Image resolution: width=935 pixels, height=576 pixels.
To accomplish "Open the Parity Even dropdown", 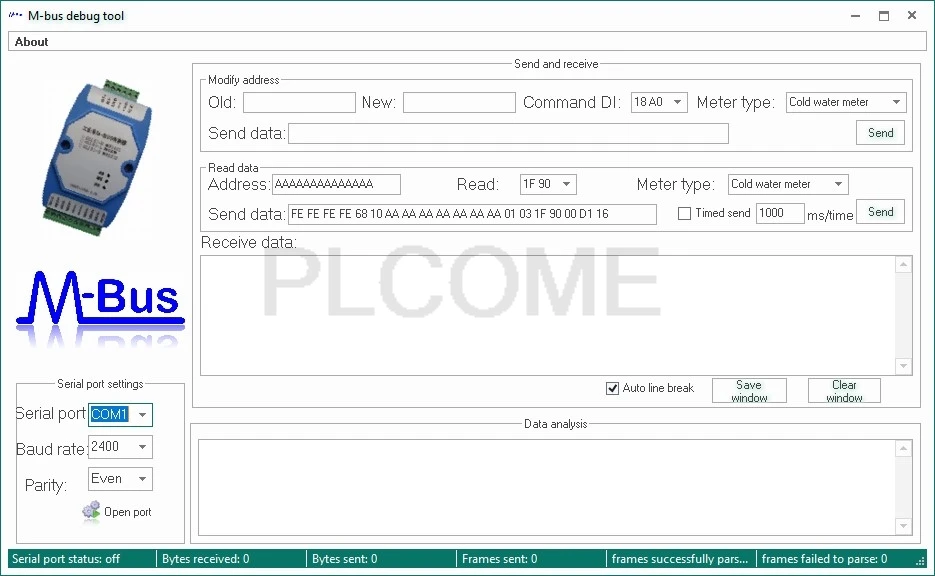I will pyautogui.click(x=143, y=479).
